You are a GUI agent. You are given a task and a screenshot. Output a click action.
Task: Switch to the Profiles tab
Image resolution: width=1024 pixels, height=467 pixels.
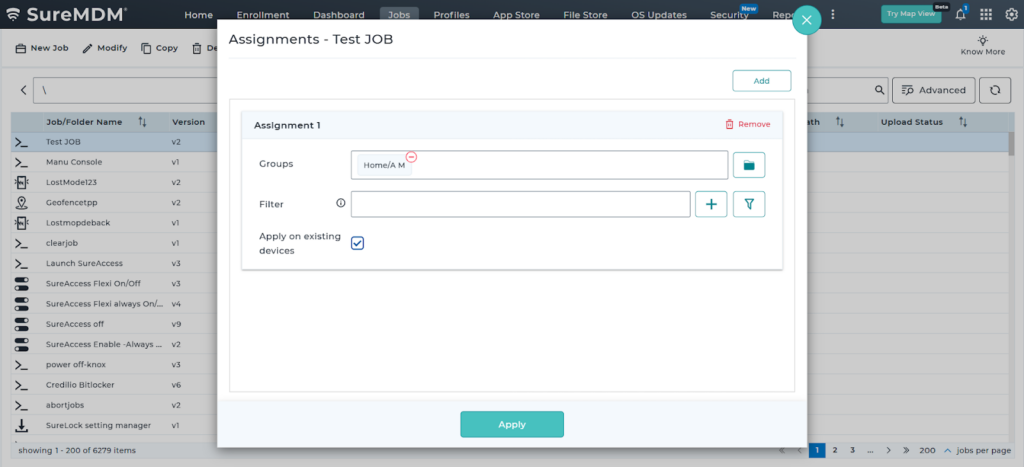coord(451,15)
